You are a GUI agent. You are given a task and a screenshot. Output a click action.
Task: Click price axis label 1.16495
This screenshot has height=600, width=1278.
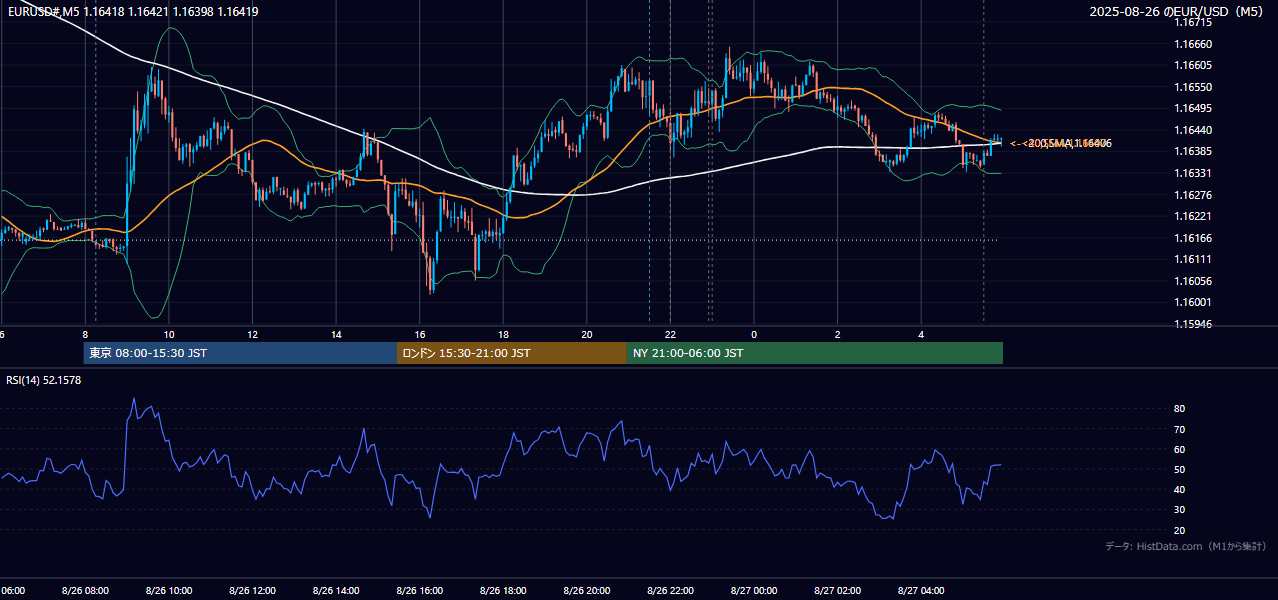1193,108
